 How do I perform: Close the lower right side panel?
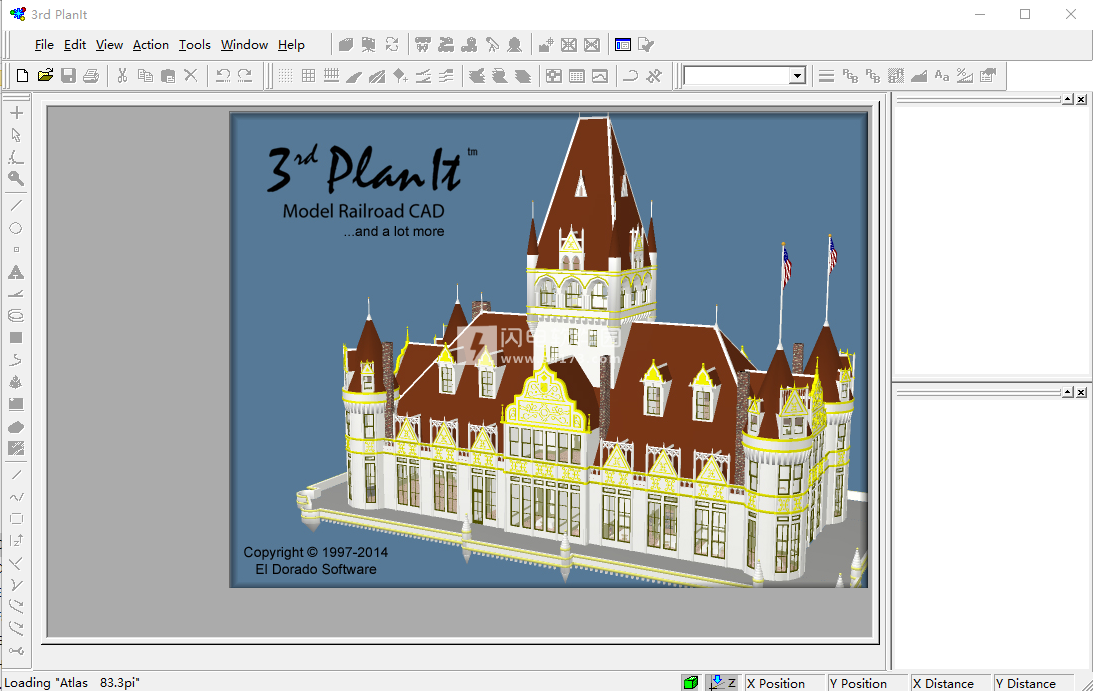[1081, 393]
